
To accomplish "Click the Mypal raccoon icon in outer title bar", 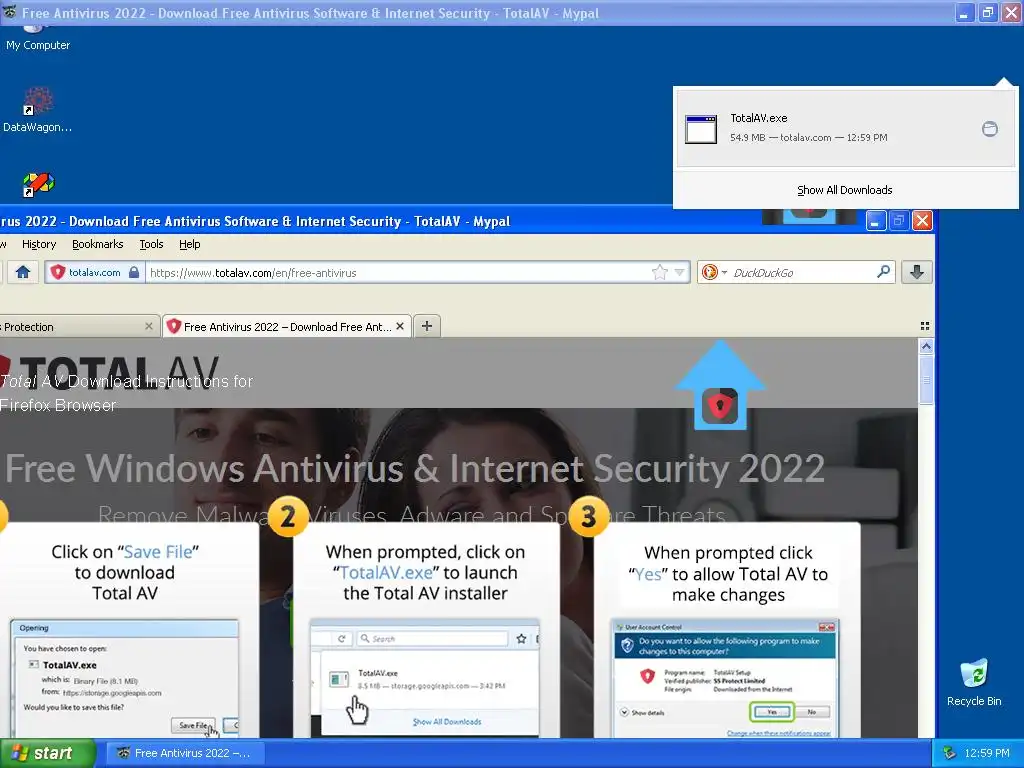I will (9, 12).
